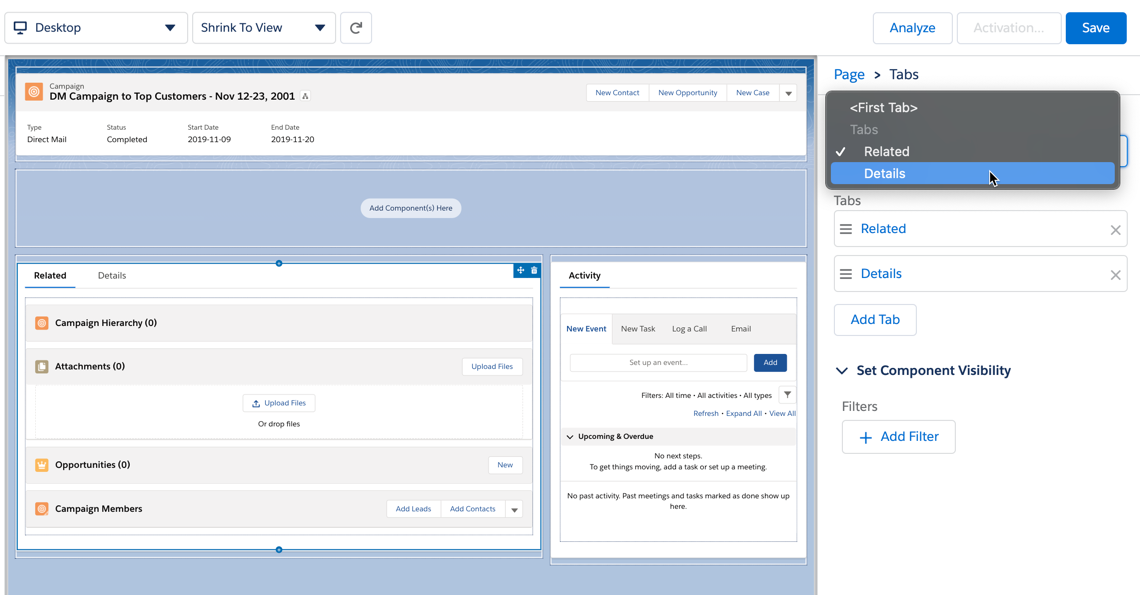This screenshot has width=1140, height=595.
Task: Choose <First Tab> option in dropdown list
Action: (x=884, y=108)
